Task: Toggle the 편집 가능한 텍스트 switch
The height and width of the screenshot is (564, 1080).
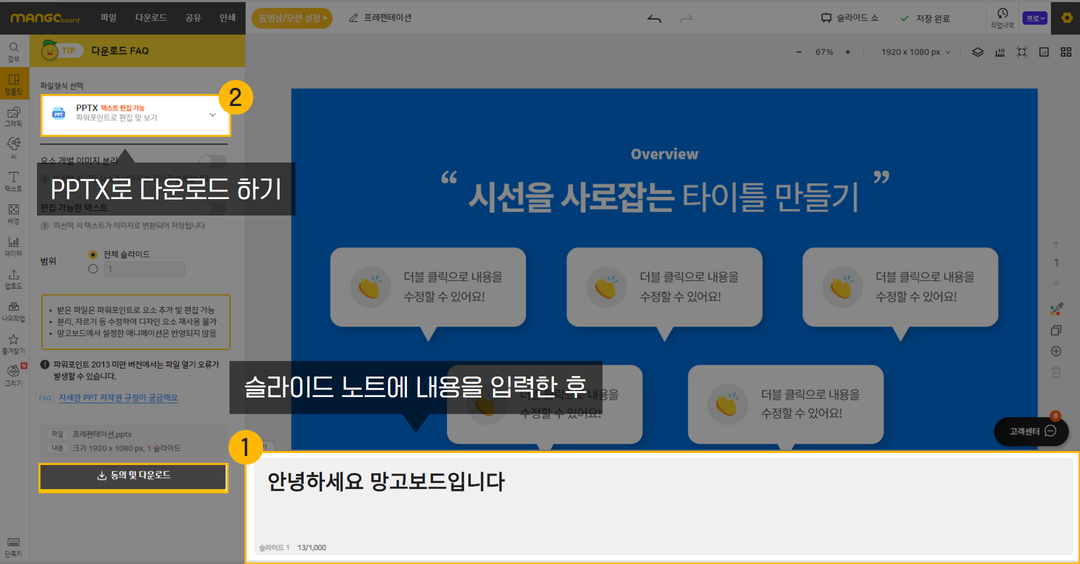Action: [212, 207]
